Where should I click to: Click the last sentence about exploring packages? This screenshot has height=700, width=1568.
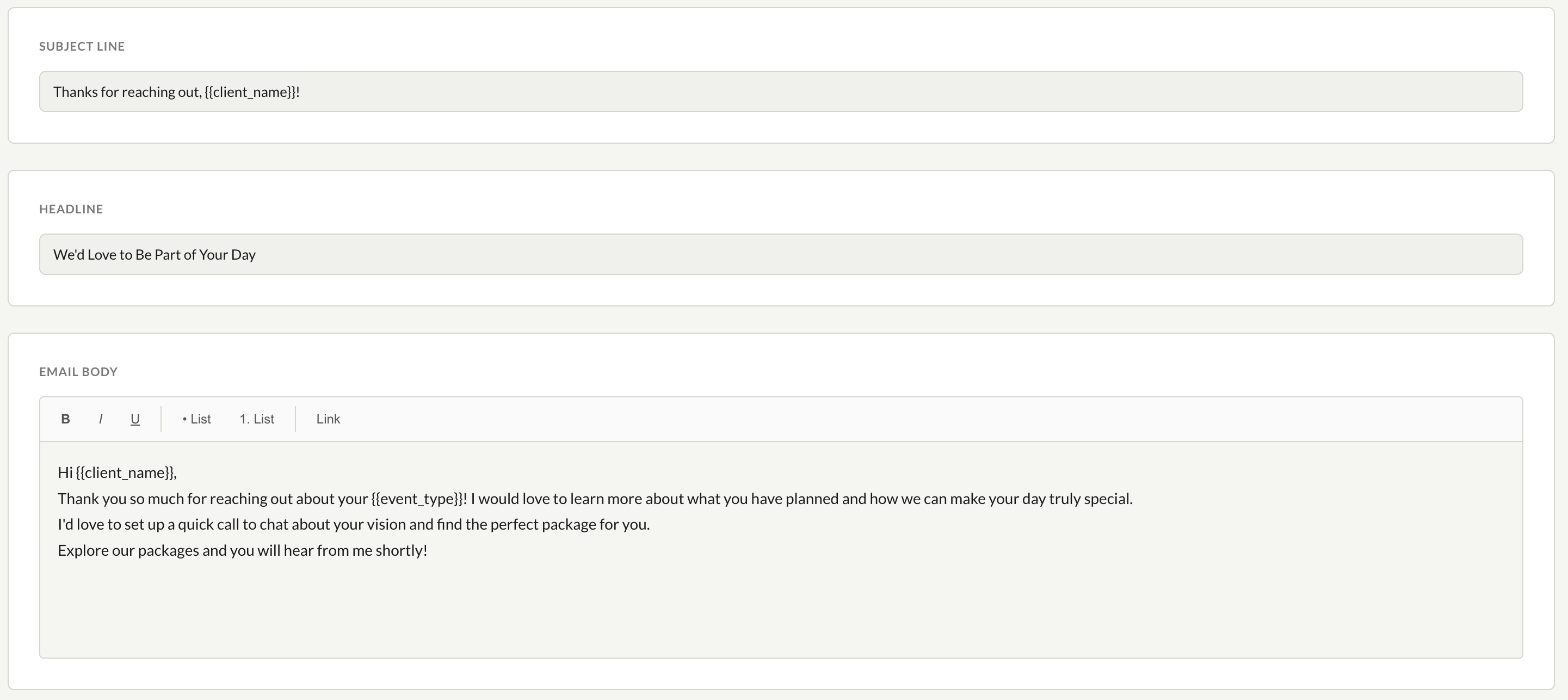point(242,550)
